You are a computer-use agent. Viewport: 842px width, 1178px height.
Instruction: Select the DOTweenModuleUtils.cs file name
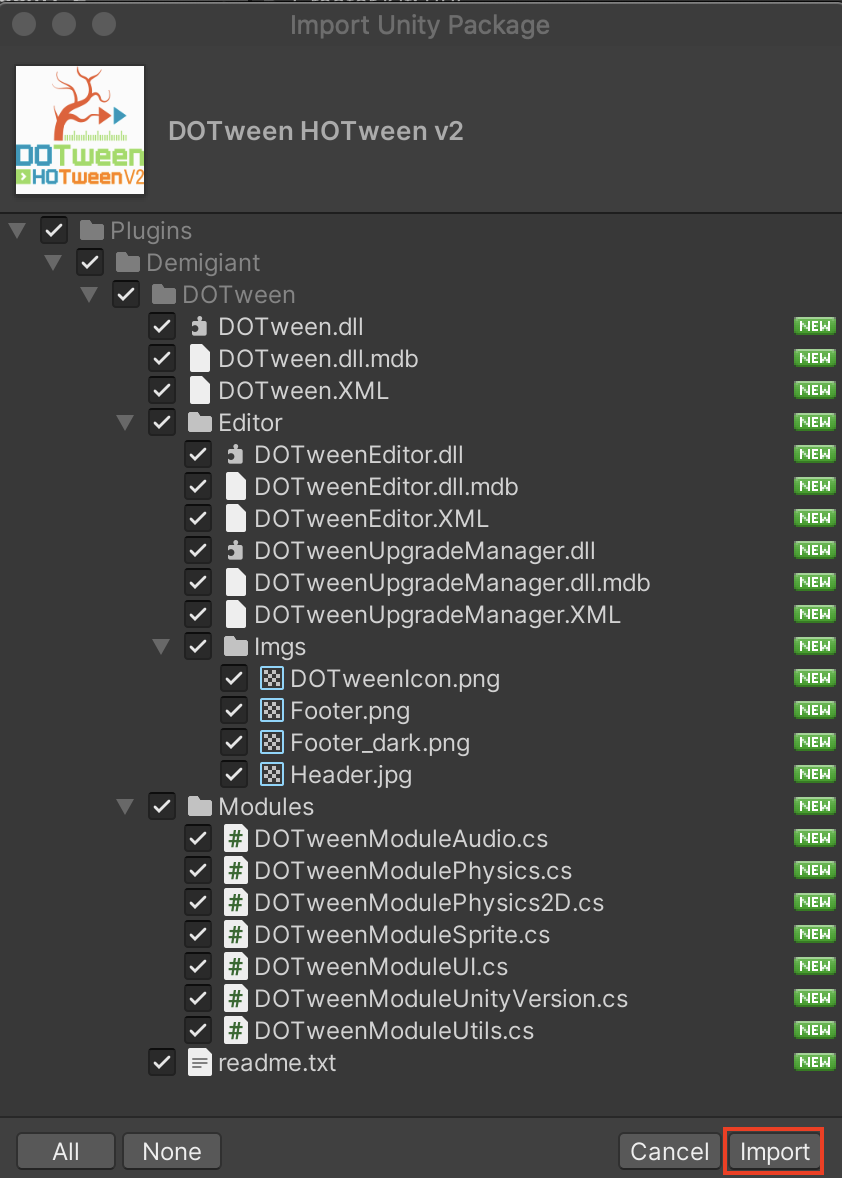394,1031
